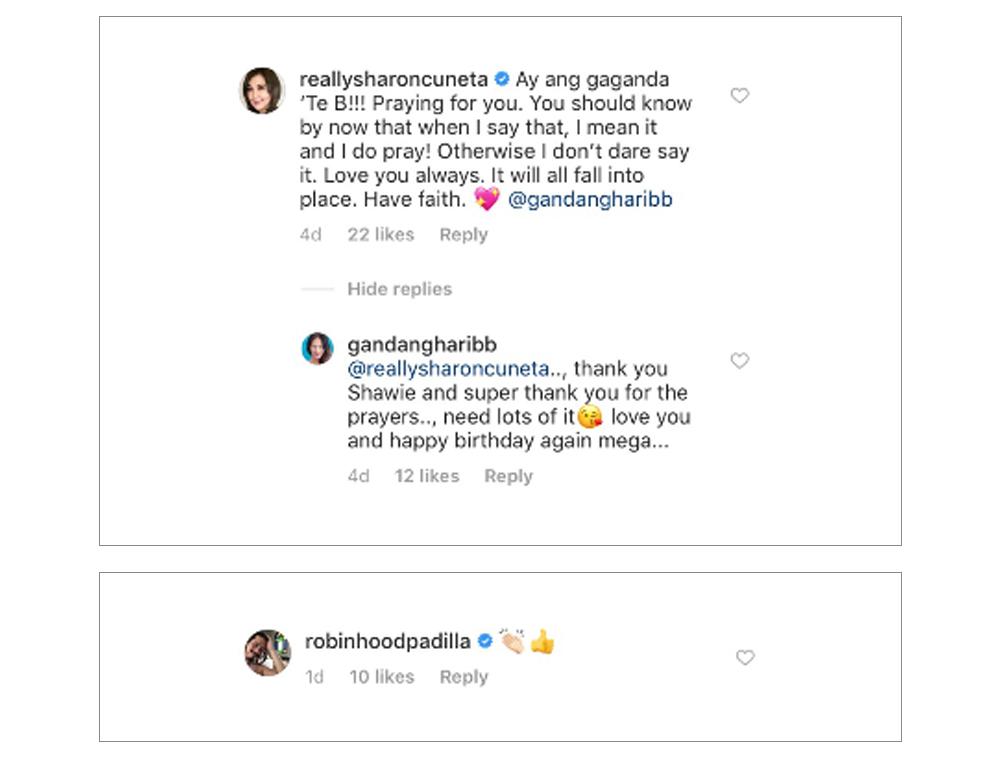Open robinhoodpadilla's profile picture
Screen dimensions: 1000x758
[267, 652]
